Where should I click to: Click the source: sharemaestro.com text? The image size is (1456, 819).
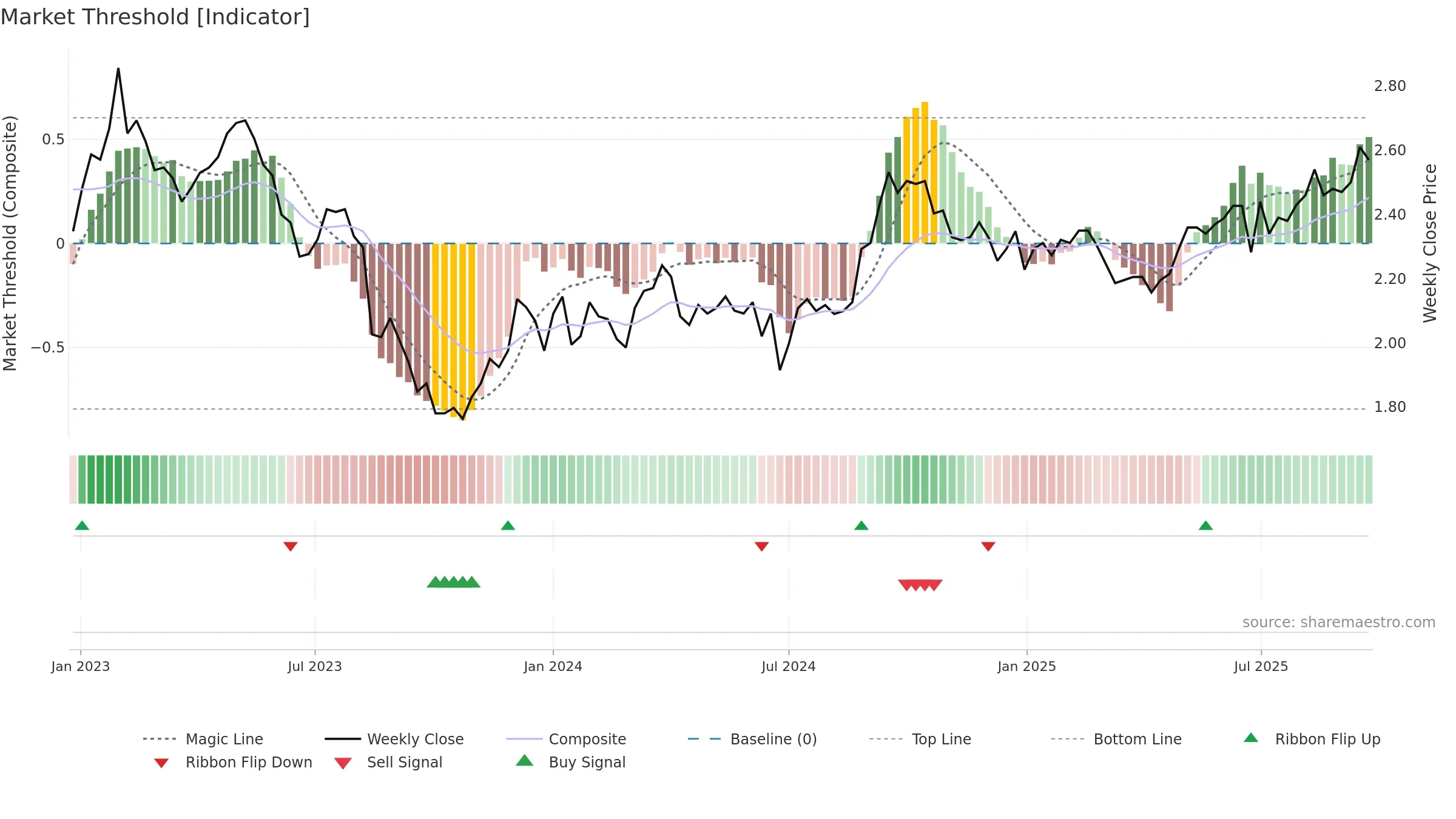click(1339, 622)
